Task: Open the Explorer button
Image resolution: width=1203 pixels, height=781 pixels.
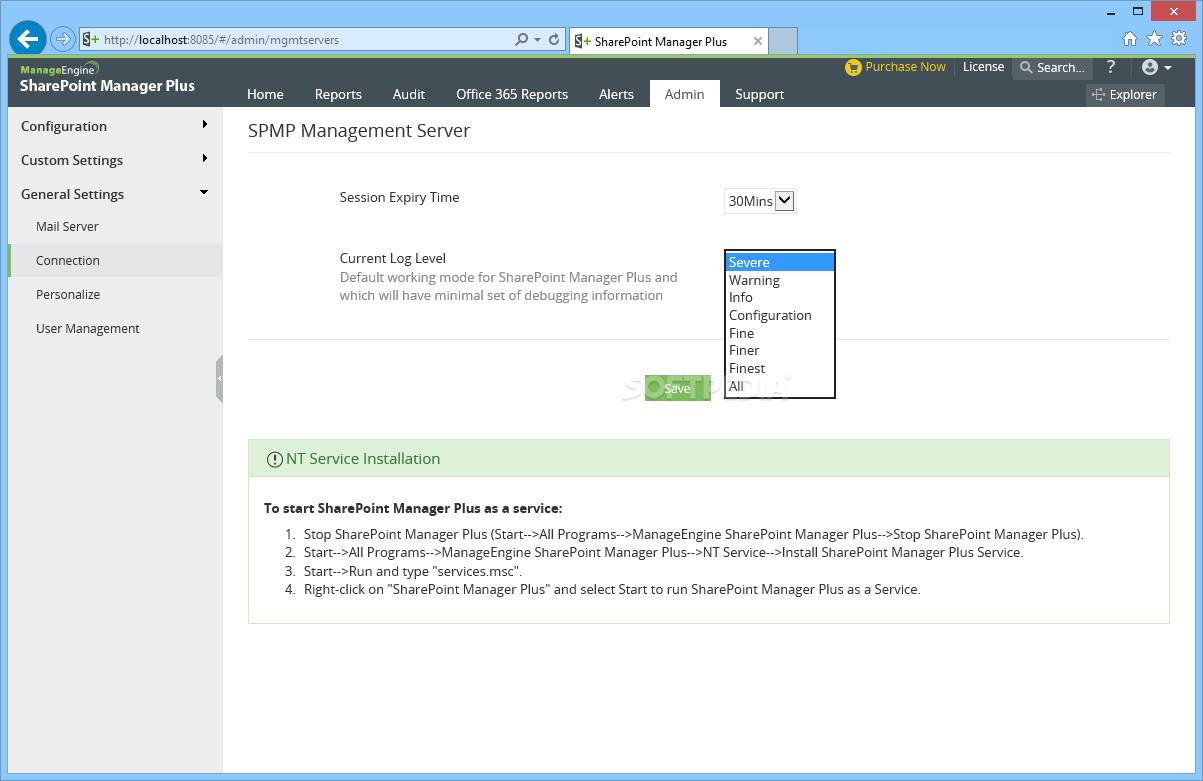Action: tap(1125, 95)
